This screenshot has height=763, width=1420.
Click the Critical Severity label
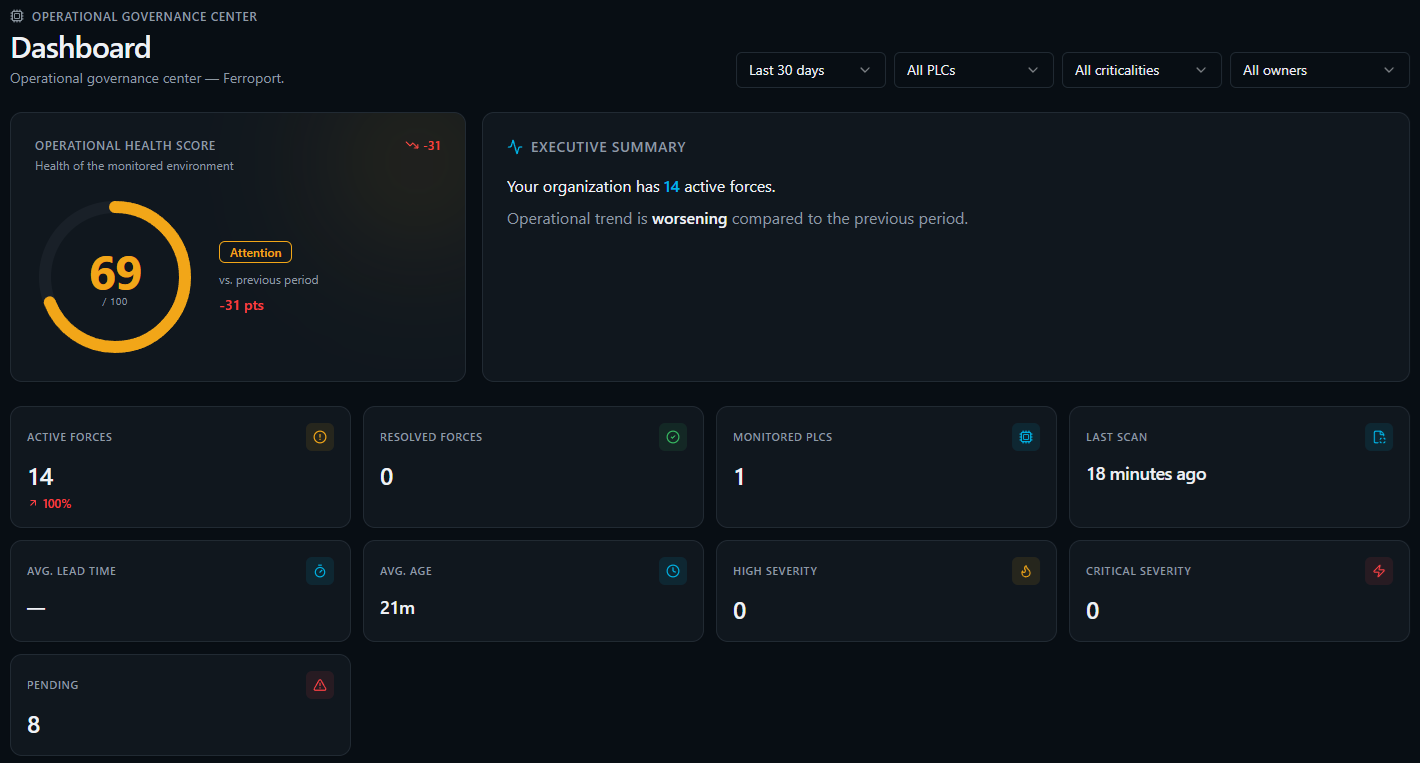1138,571
